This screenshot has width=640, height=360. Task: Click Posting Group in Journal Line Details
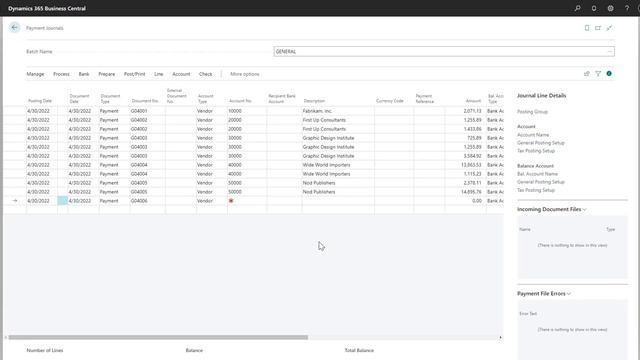(532, 111)
